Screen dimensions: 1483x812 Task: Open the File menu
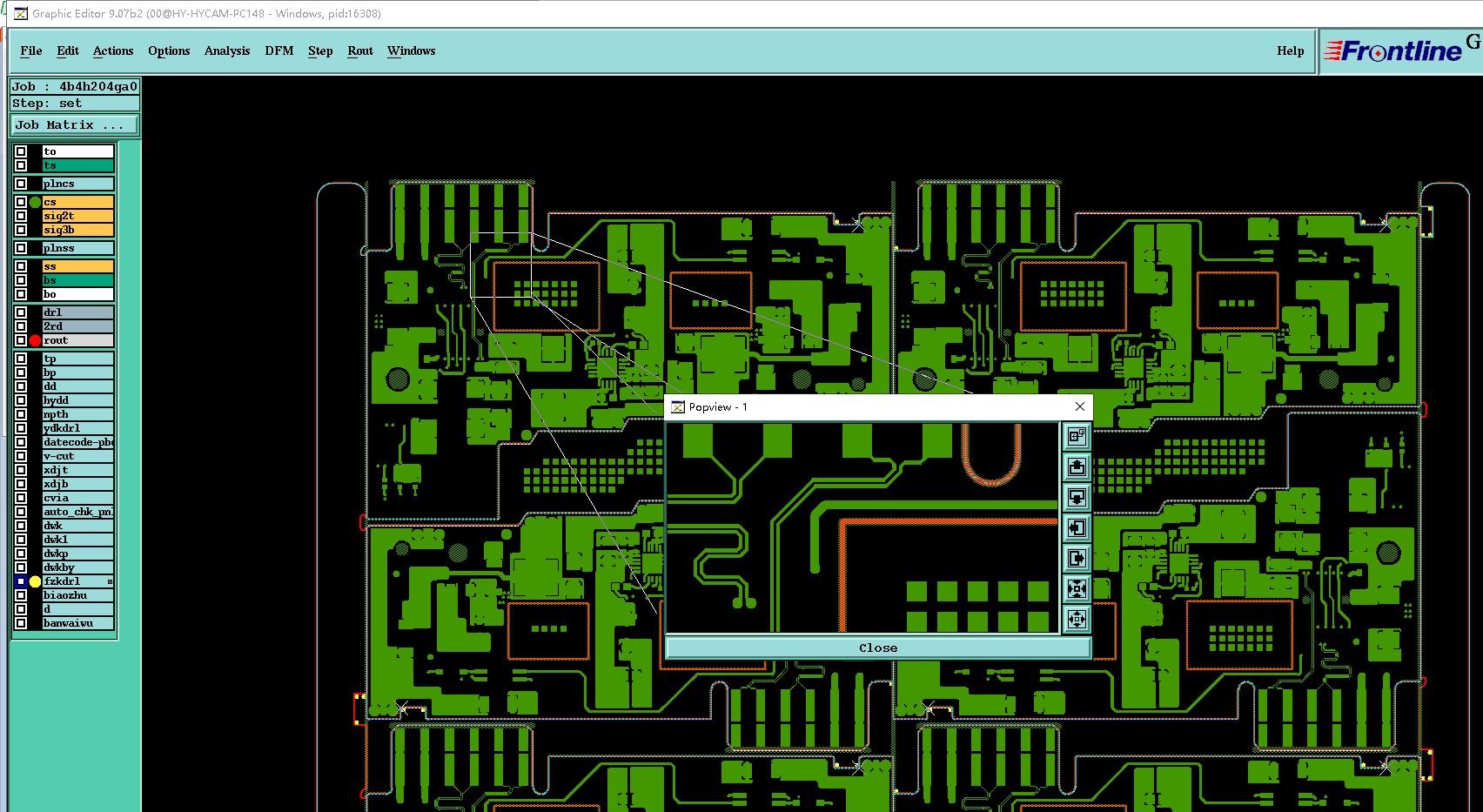(31, 50)
